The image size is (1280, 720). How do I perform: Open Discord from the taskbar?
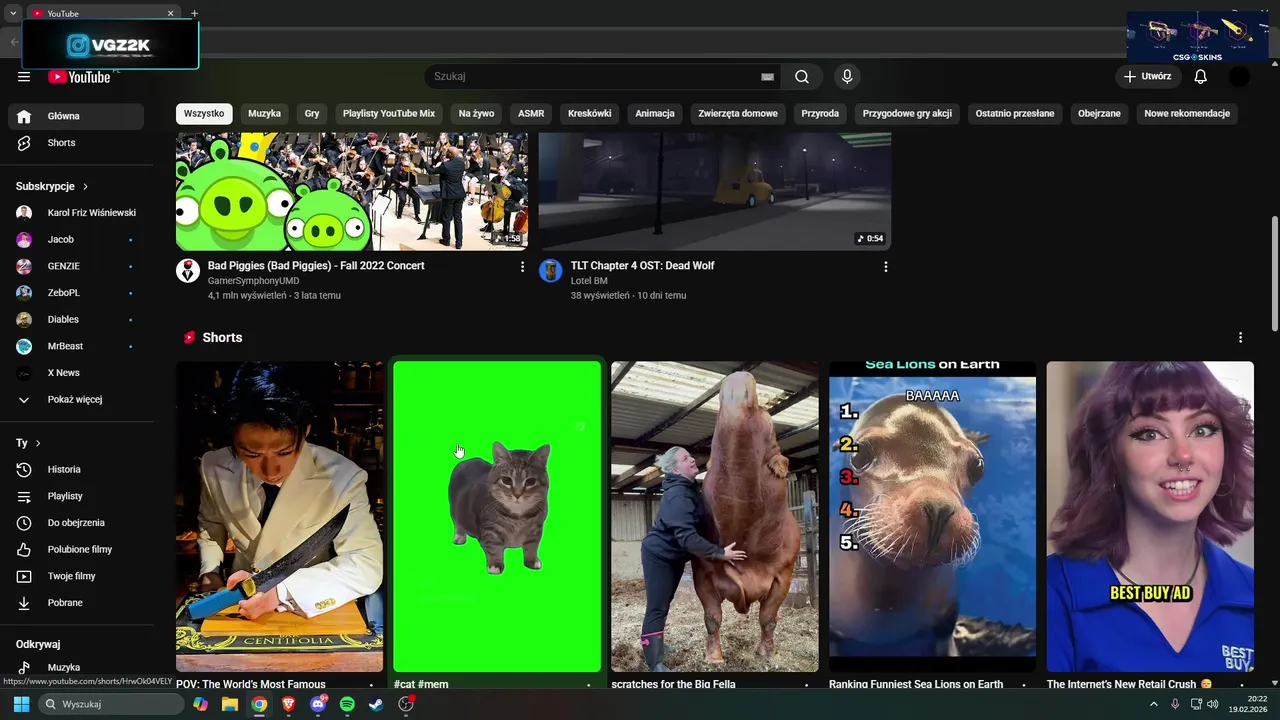(318, 704)
